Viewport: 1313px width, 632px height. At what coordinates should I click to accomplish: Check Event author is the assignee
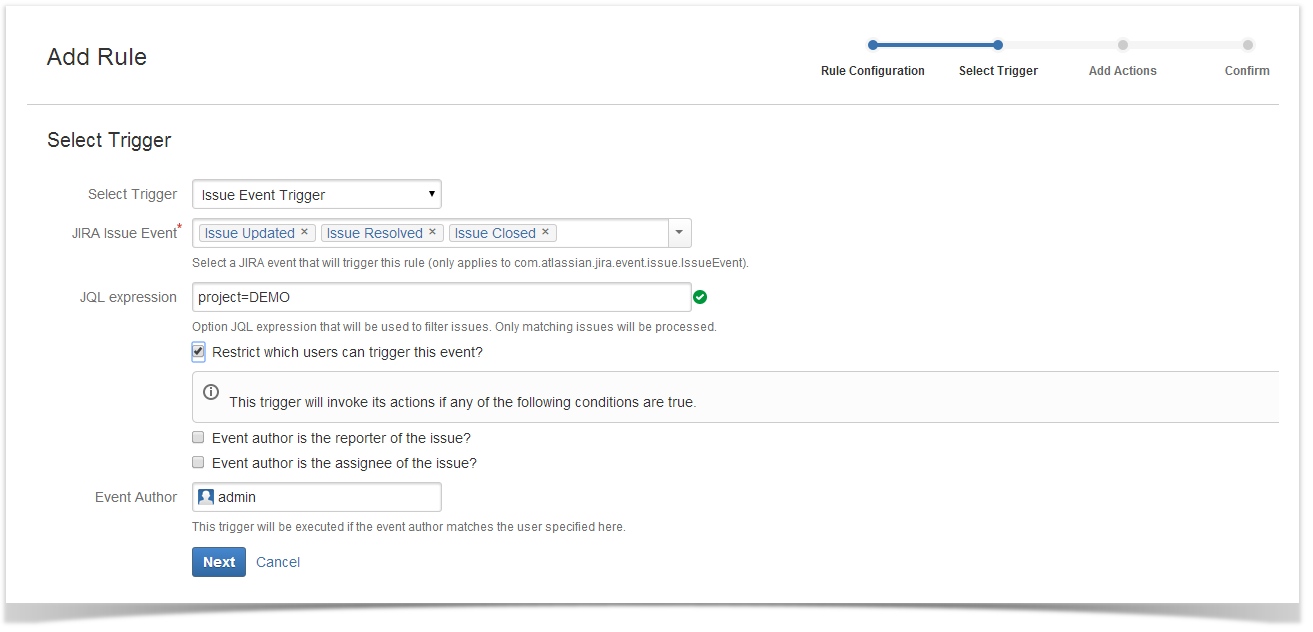[x=198, y=463]
